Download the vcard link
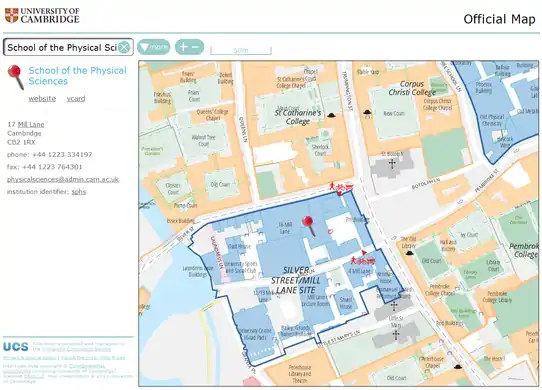The width and height of the screenshot is (542, 390). pyautogui.click(x=76, y=99)
